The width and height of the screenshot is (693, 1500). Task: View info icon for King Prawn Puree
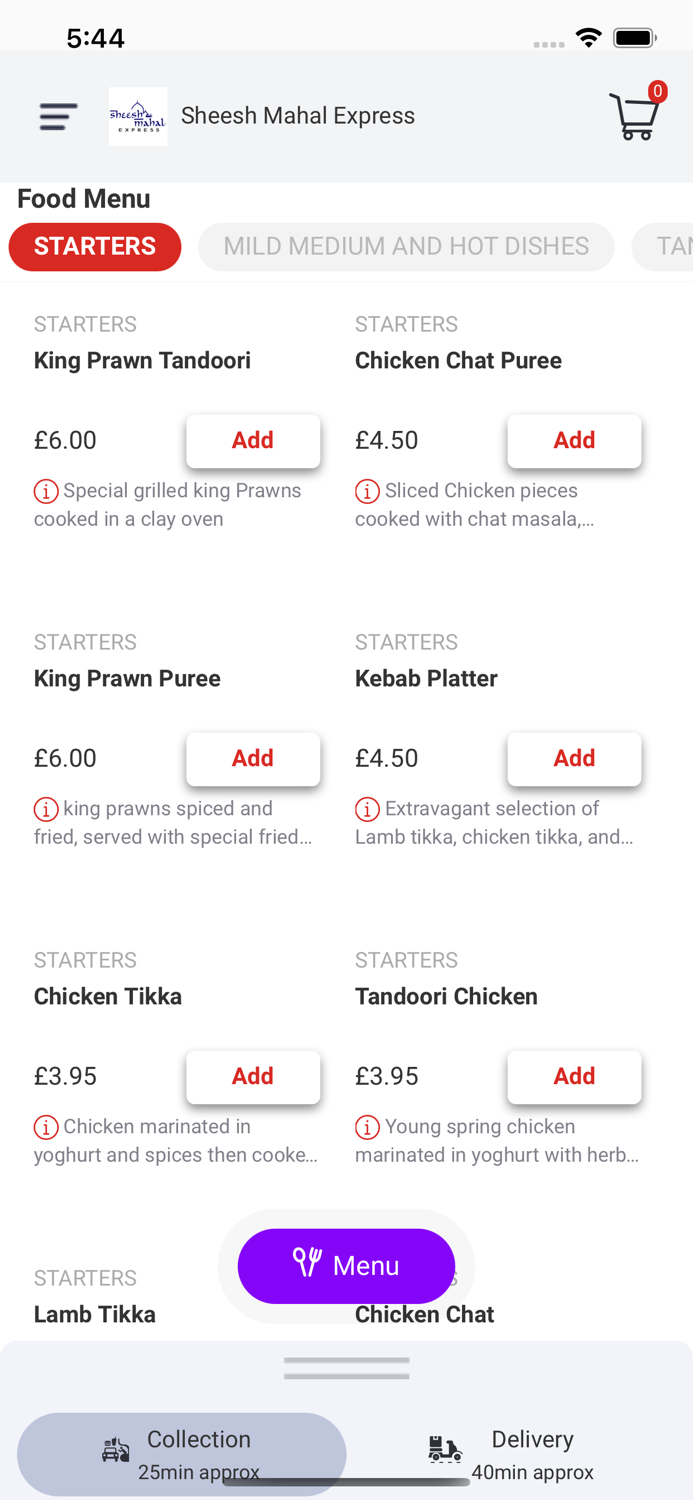point(46,809)
